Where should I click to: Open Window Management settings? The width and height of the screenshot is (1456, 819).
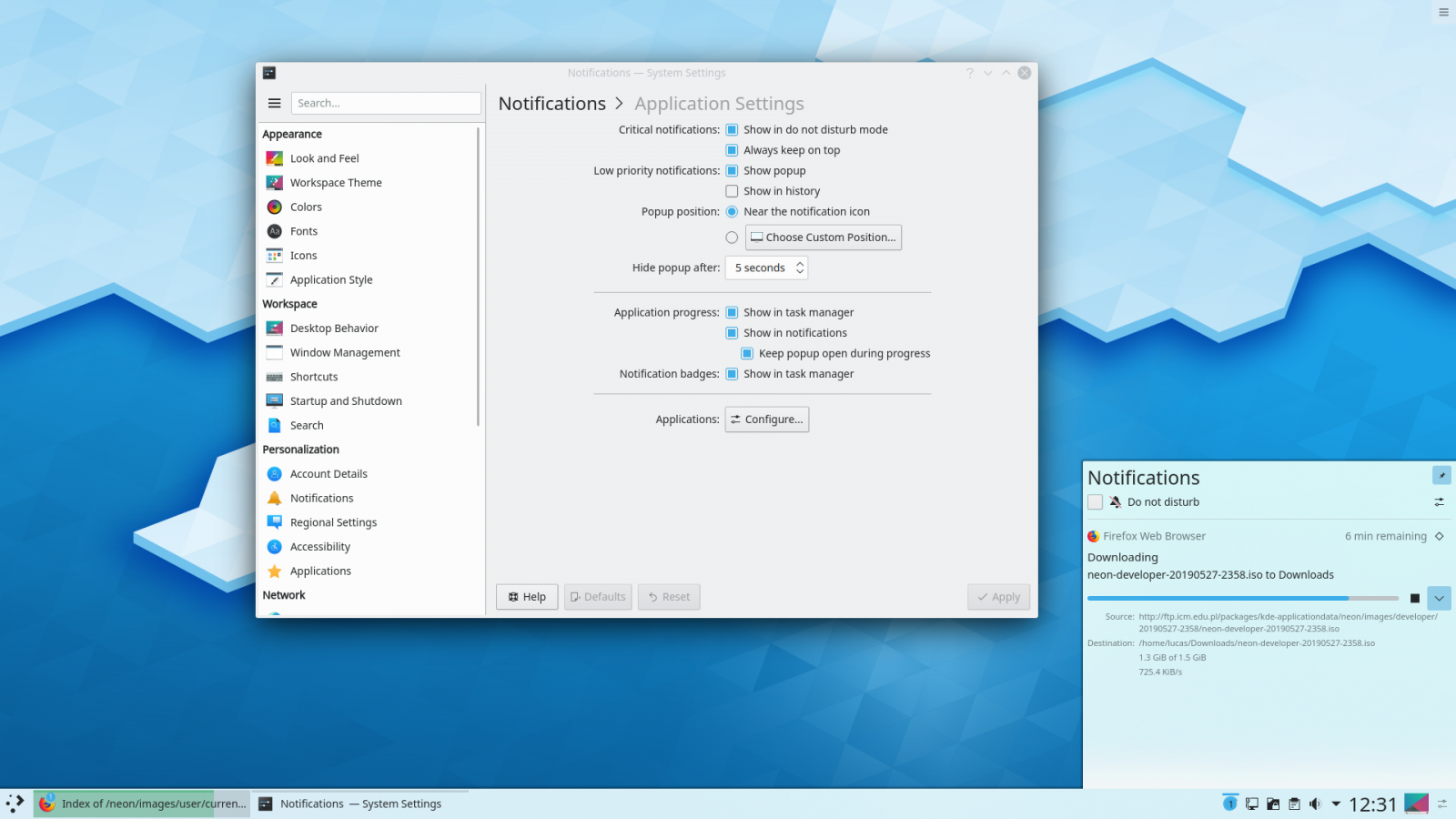(345, 352)
